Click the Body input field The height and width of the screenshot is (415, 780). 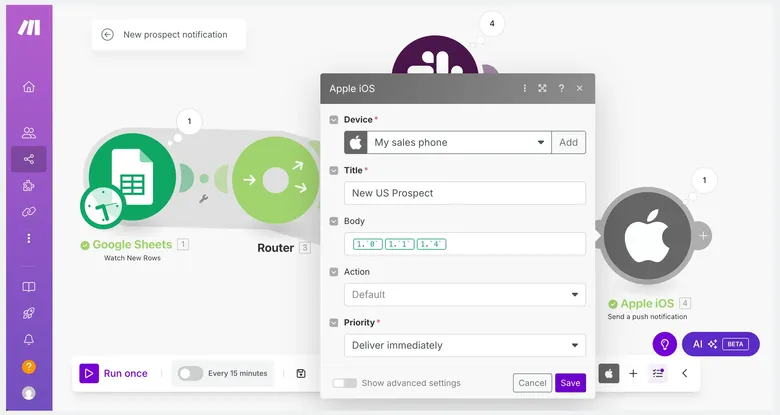coord(465,244)
